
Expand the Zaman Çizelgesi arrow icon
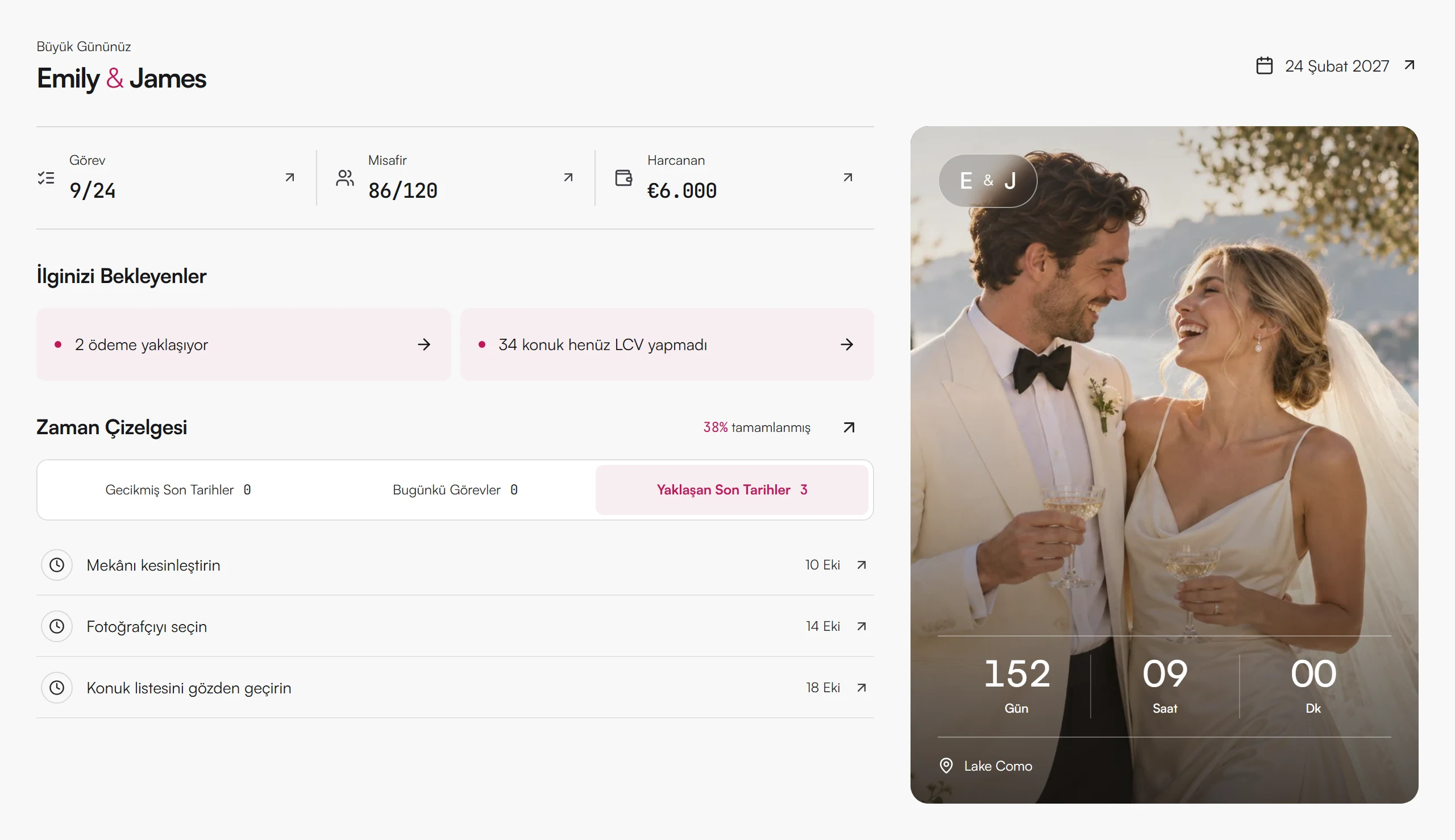point(849,427)
